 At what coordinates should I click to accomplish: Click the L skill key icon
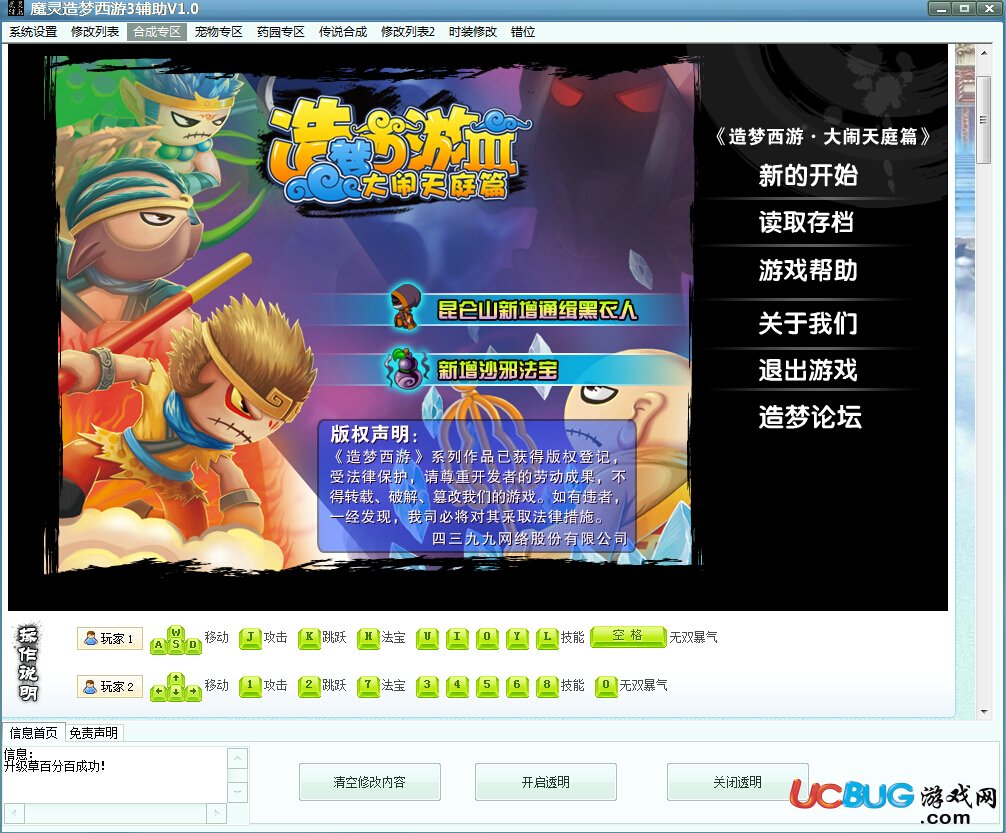547,638
